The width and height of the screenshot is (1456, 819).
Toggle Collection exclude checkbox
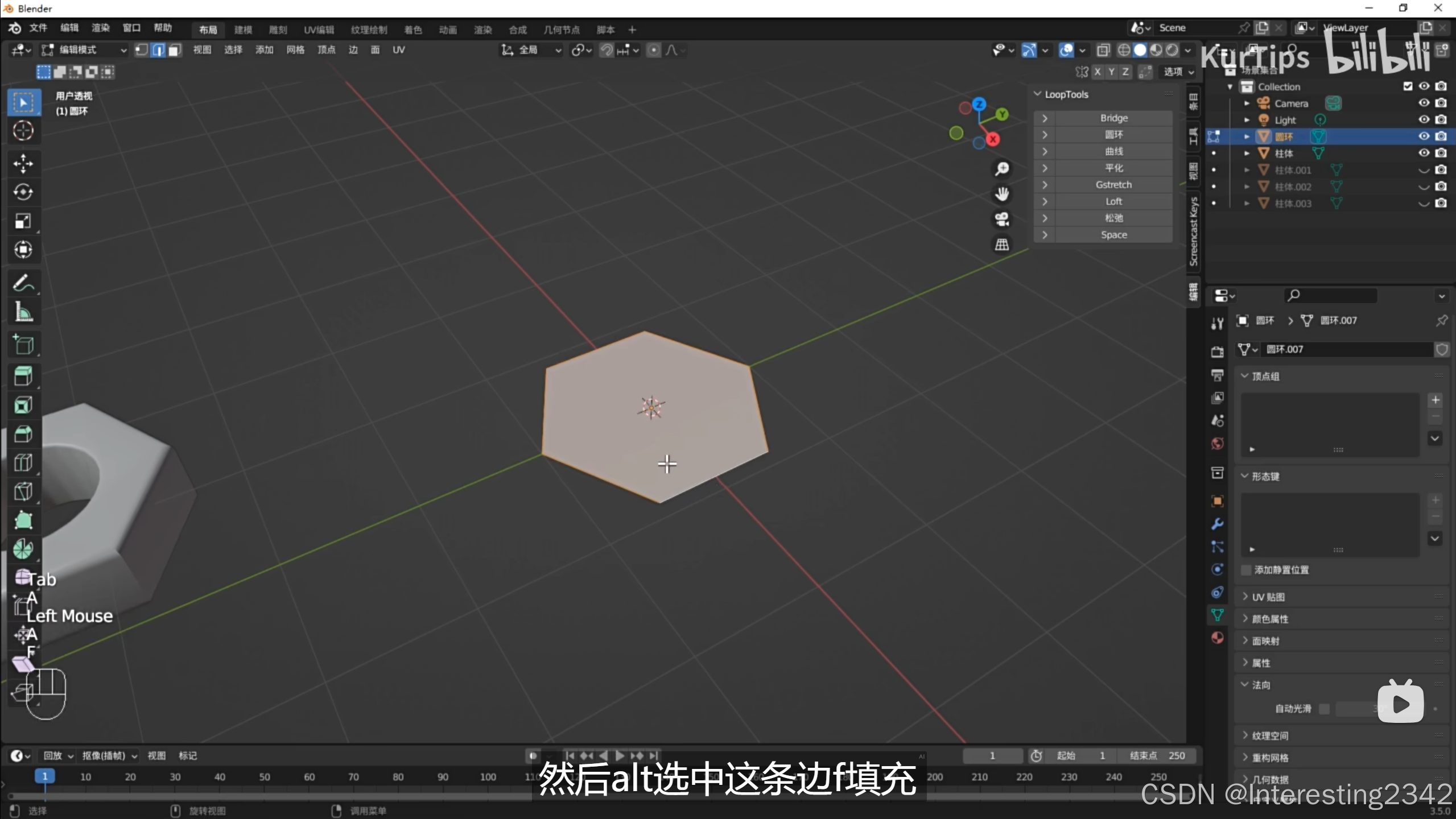click(x=1408, y=86)
